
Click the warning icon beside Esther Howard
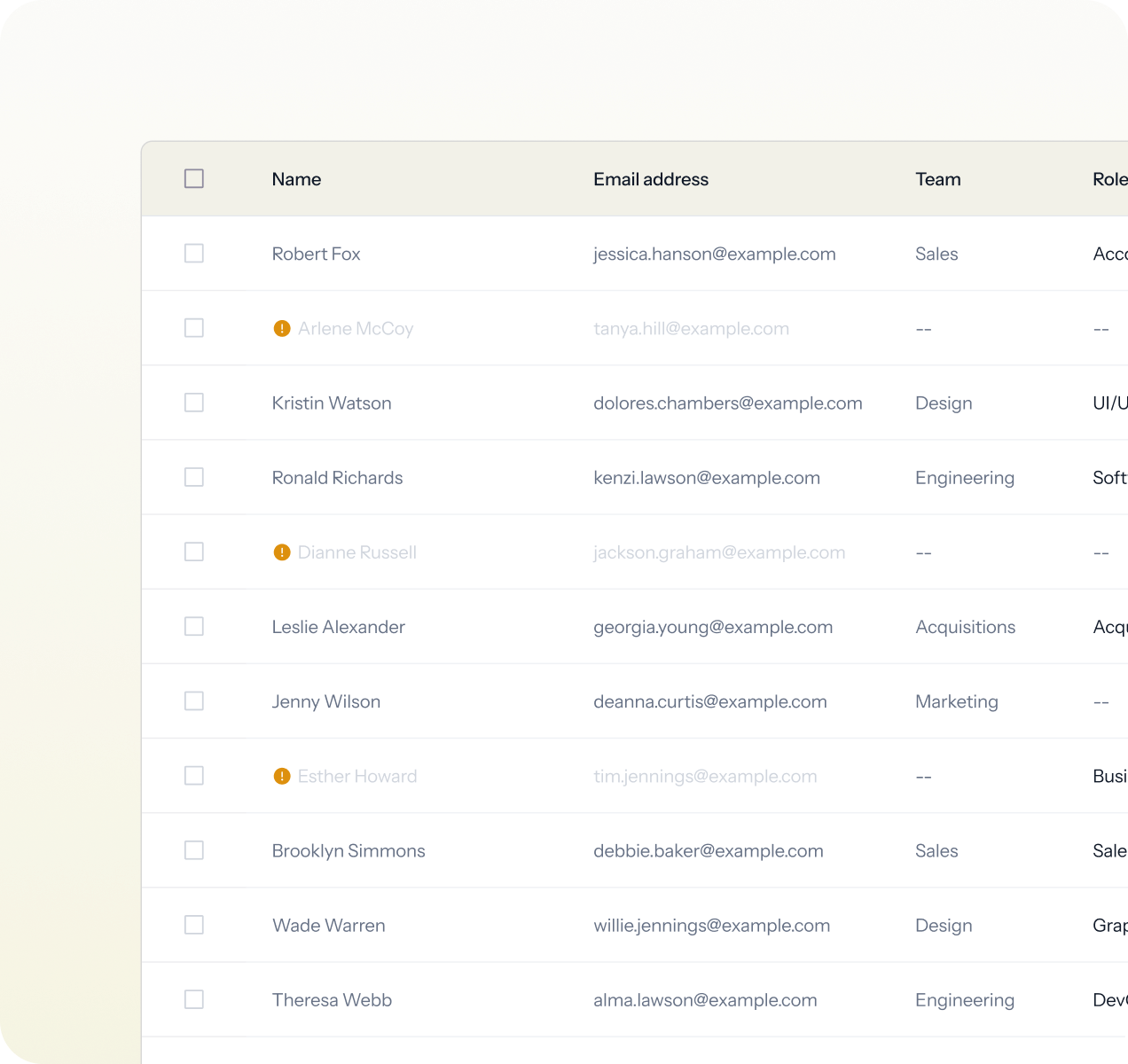coord(282,776)
